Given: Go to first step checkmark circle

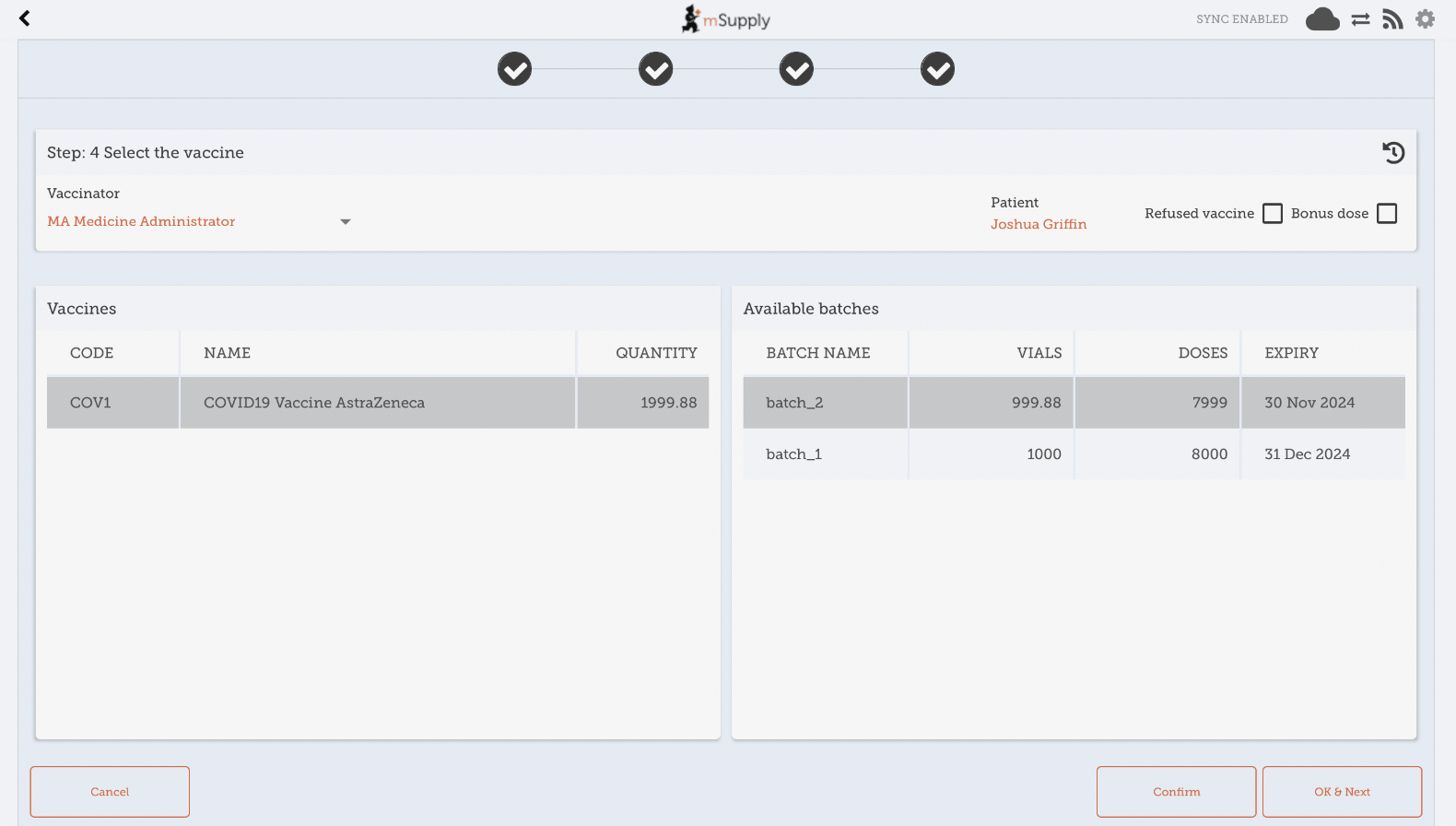Looking at the screenshot, I should pos(514,69).
